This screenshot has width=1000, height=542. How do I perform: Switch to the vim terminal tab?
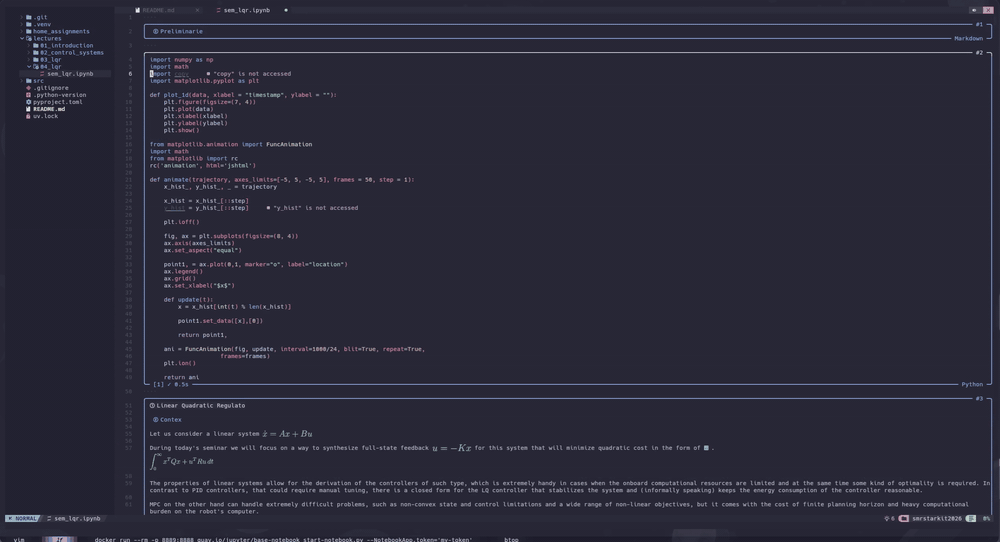click(x=19, y=539)
